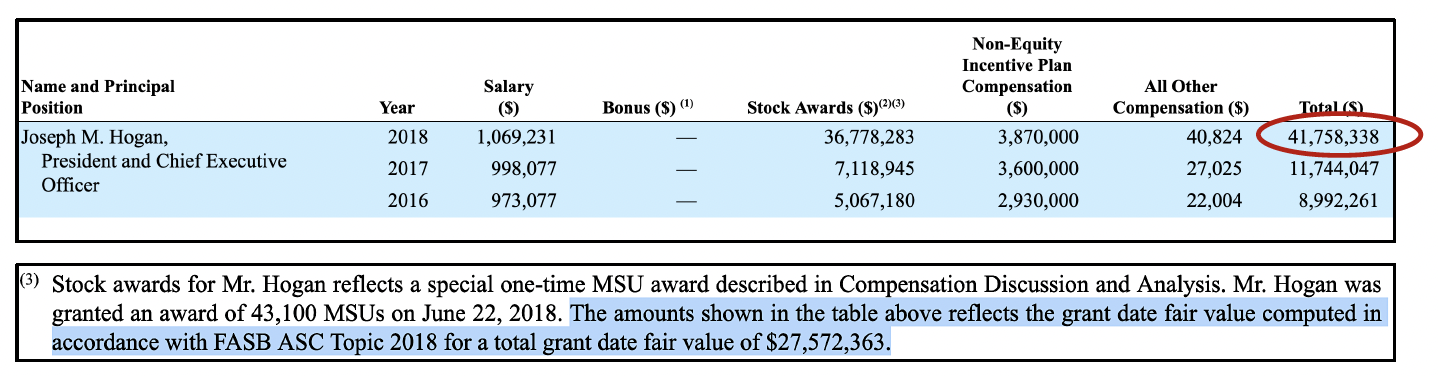Select the 40,824 other compensation value

click(x=1213, y=137)
